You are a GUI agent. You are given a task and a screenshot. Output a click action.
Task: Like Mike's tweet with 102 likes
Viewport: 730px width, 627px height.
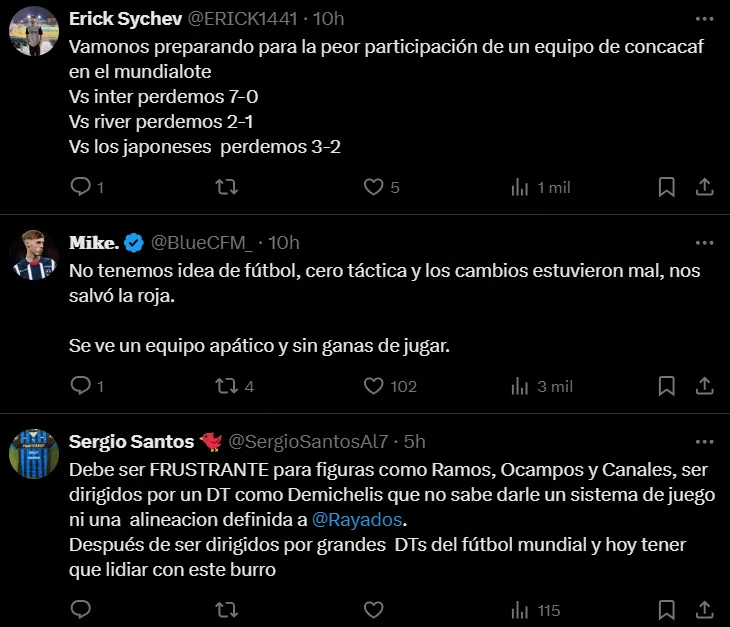[x=373, y=386]
